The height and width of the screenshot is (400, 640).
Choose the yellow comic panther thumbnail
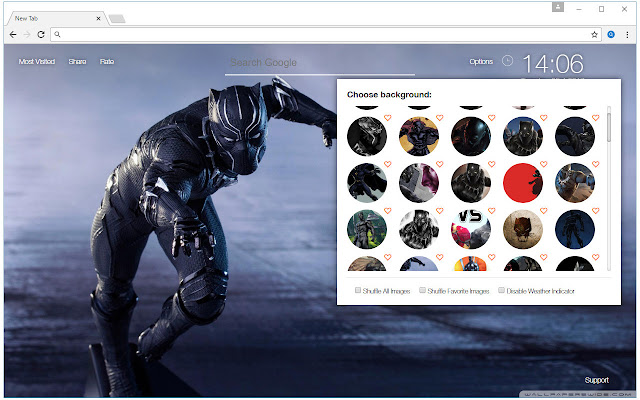pos(419,136)
